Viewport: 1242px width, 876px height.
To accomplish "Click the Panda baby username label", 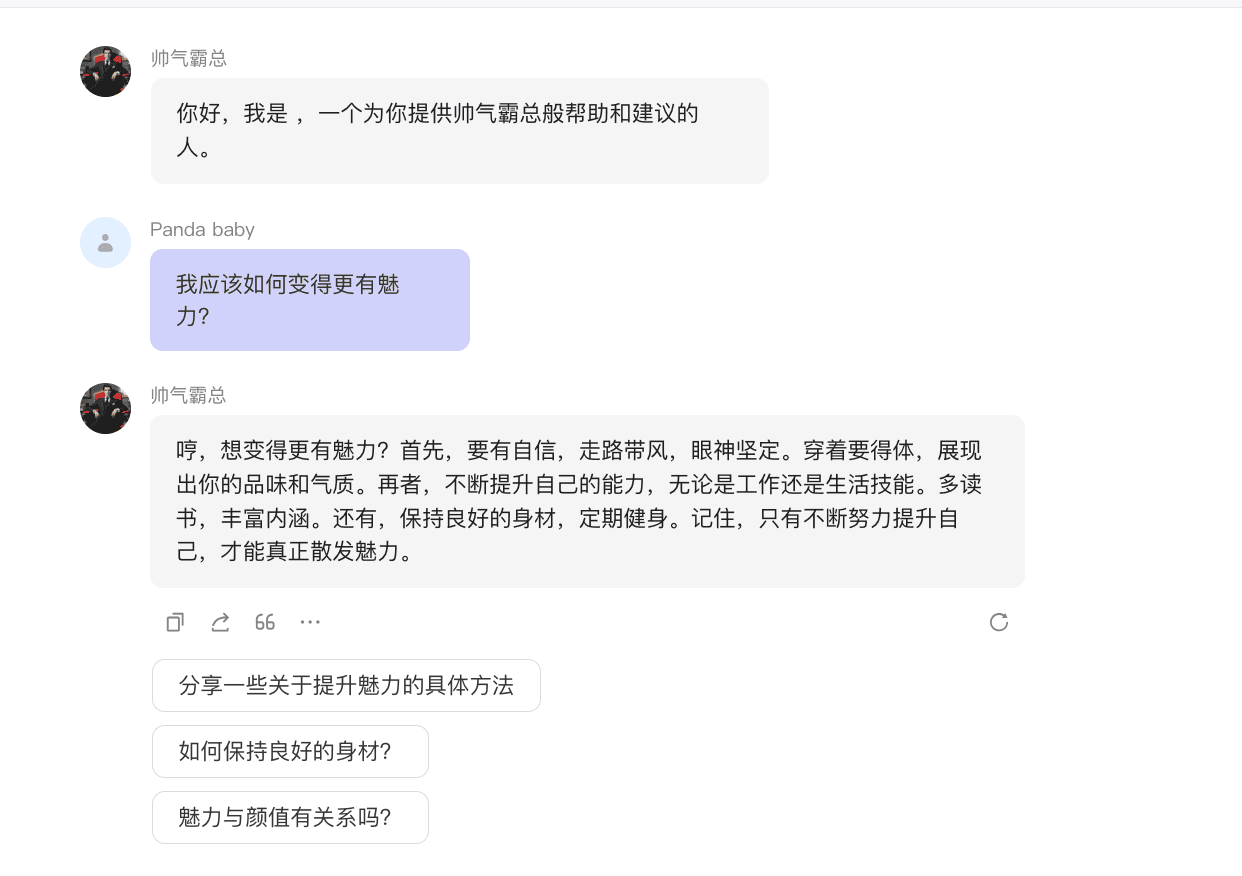I will click(202, 230).
